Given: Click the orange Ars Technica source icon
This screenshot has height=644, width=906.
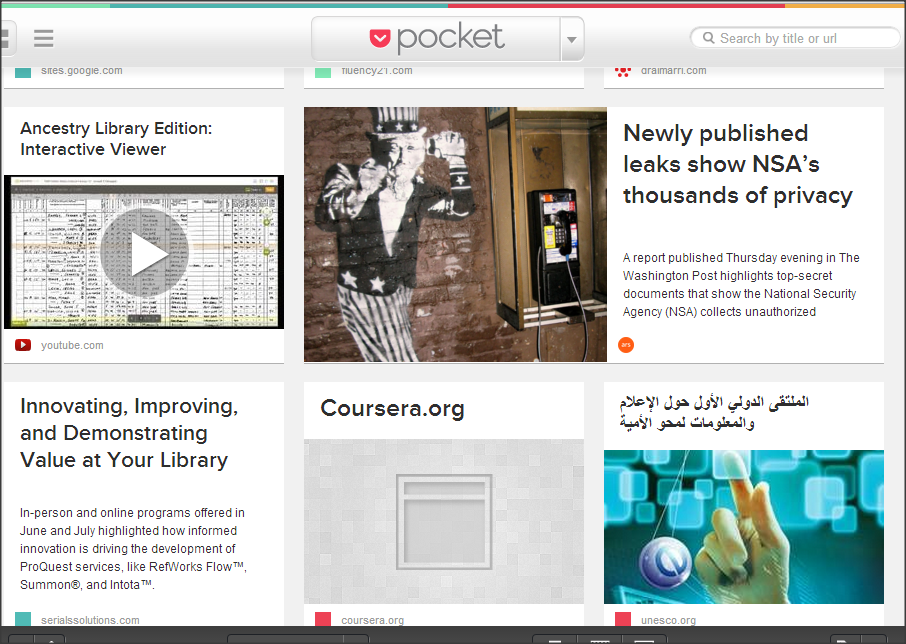Looking at the screenshot, I should pos(626,345).
